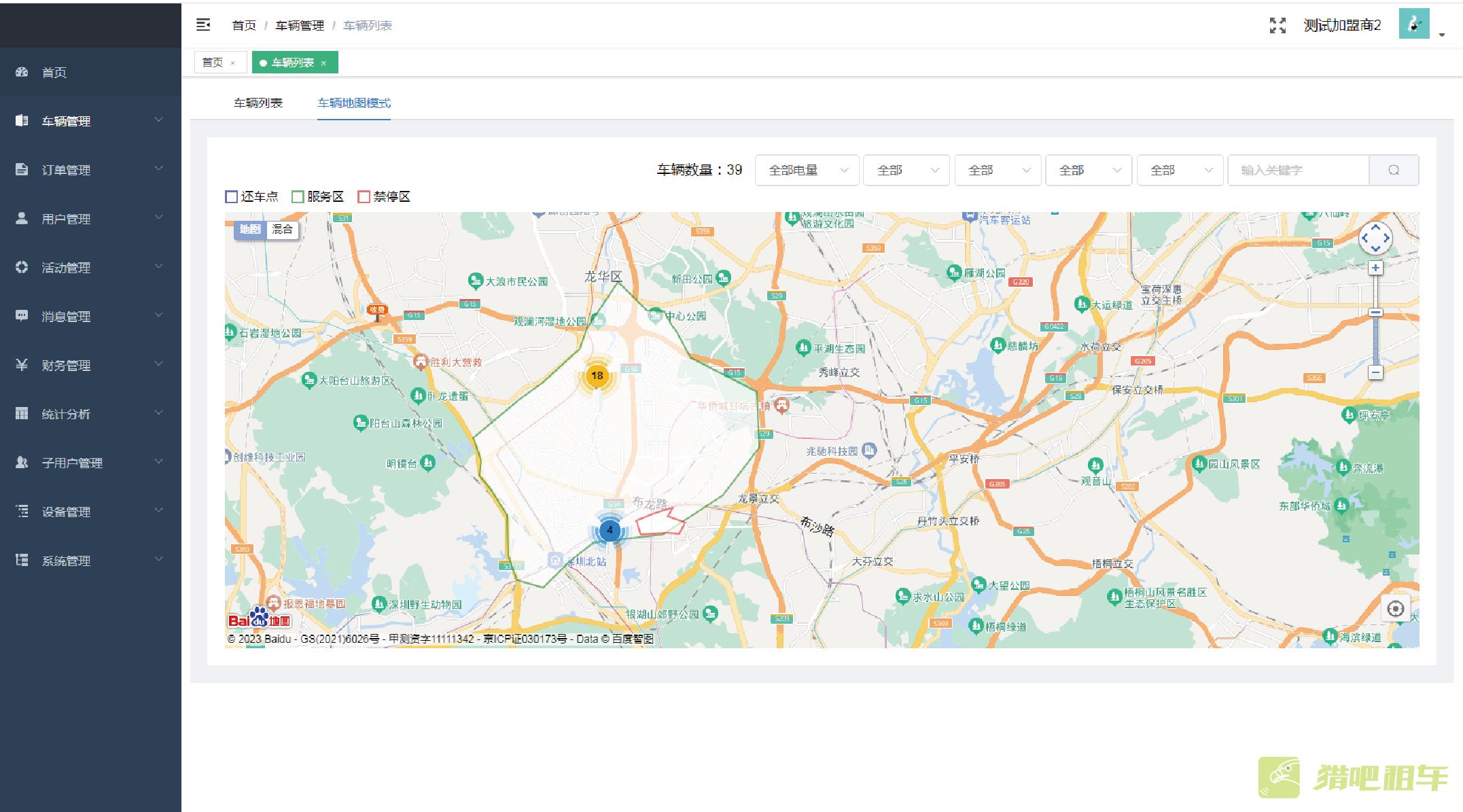1463x812 pixels.
Task: Select the 车辆地图模式 sub-tab
Action: click(354, 103)
